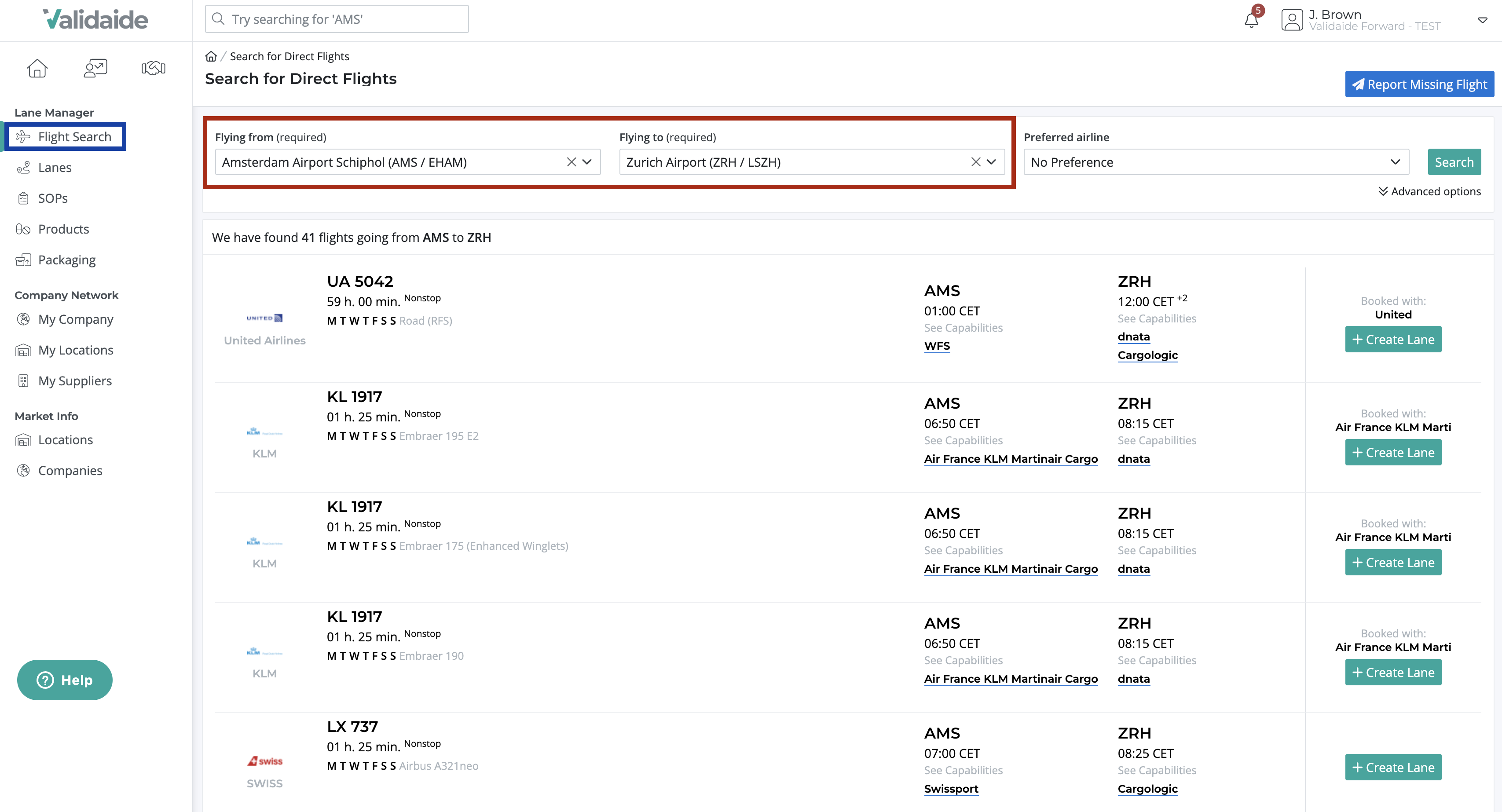Viewport: 1502px width, 812px height.
Task: Click the KLM logo beside Embraer 190 flight
Action: [265, 651]
